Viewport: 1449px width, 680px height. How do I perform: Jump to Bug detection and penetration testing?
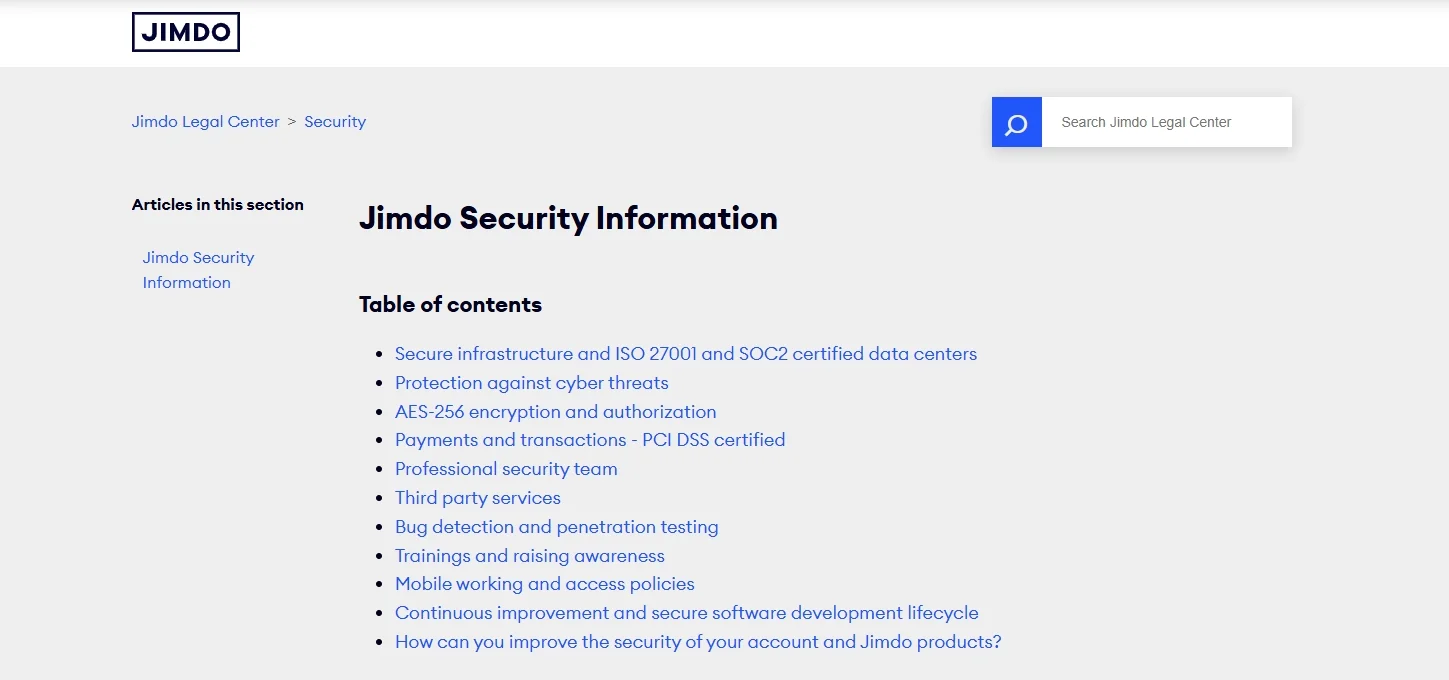(557, 527)
